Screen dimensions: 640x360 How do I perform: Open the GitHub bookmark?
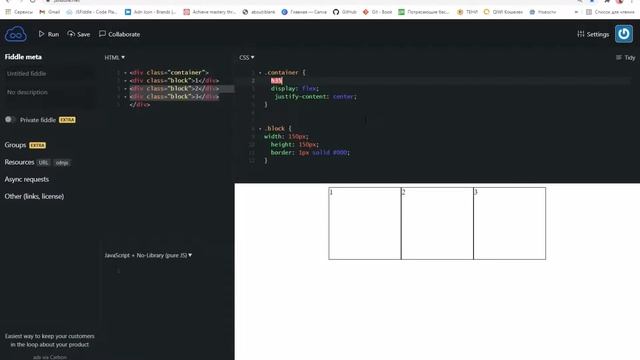pos(344,12)
